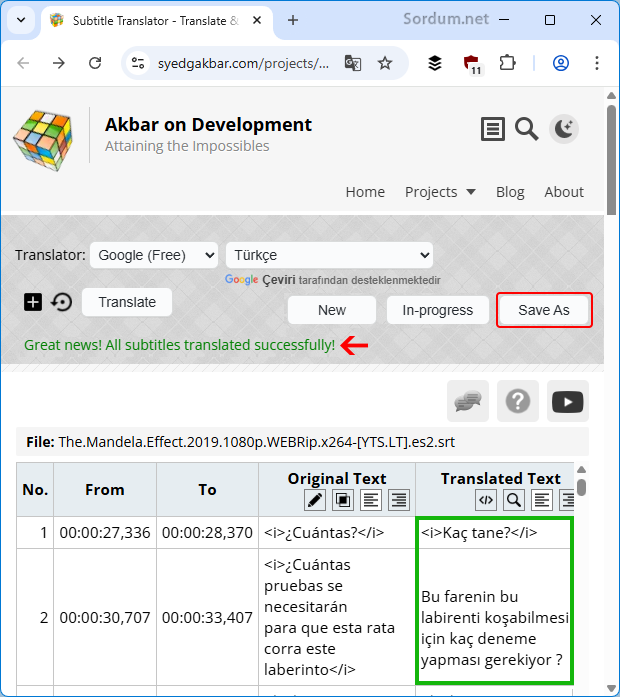Screen dimensions: 620x697
Task: Click the Save As button
Action: pos(544,310)
